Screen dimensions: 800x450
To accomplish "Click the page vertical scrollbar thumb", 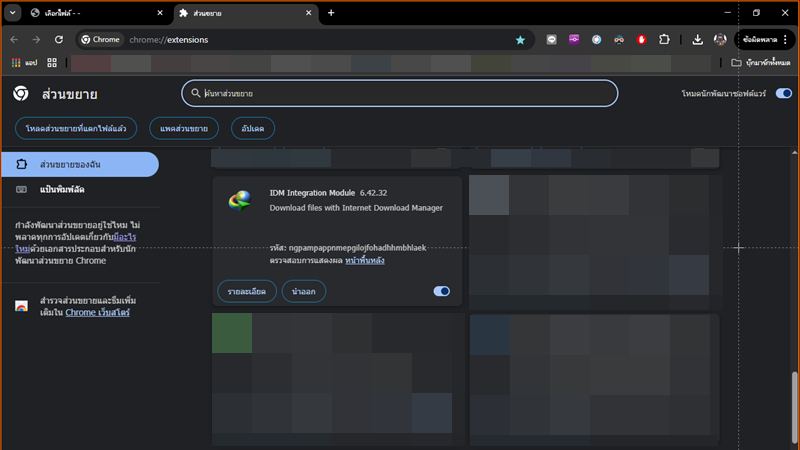I will point(794,407).
